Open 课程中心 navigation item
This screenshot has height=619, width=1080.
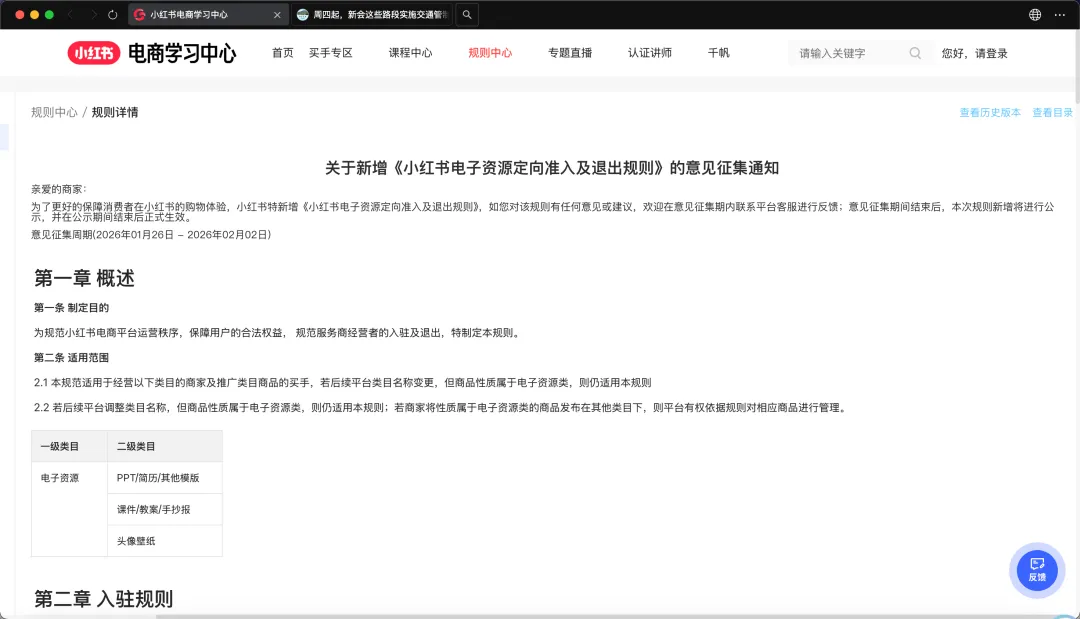pyautogui.click(x=411, y=53)
